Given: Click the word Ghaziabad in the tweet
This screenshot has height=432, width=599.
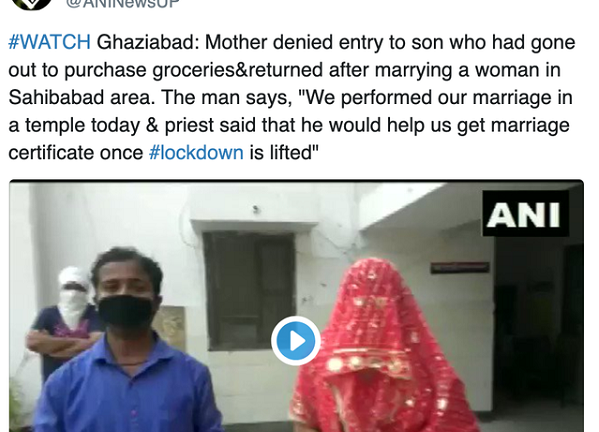Looking at the screenshot, I should click(x=148, y=42).
